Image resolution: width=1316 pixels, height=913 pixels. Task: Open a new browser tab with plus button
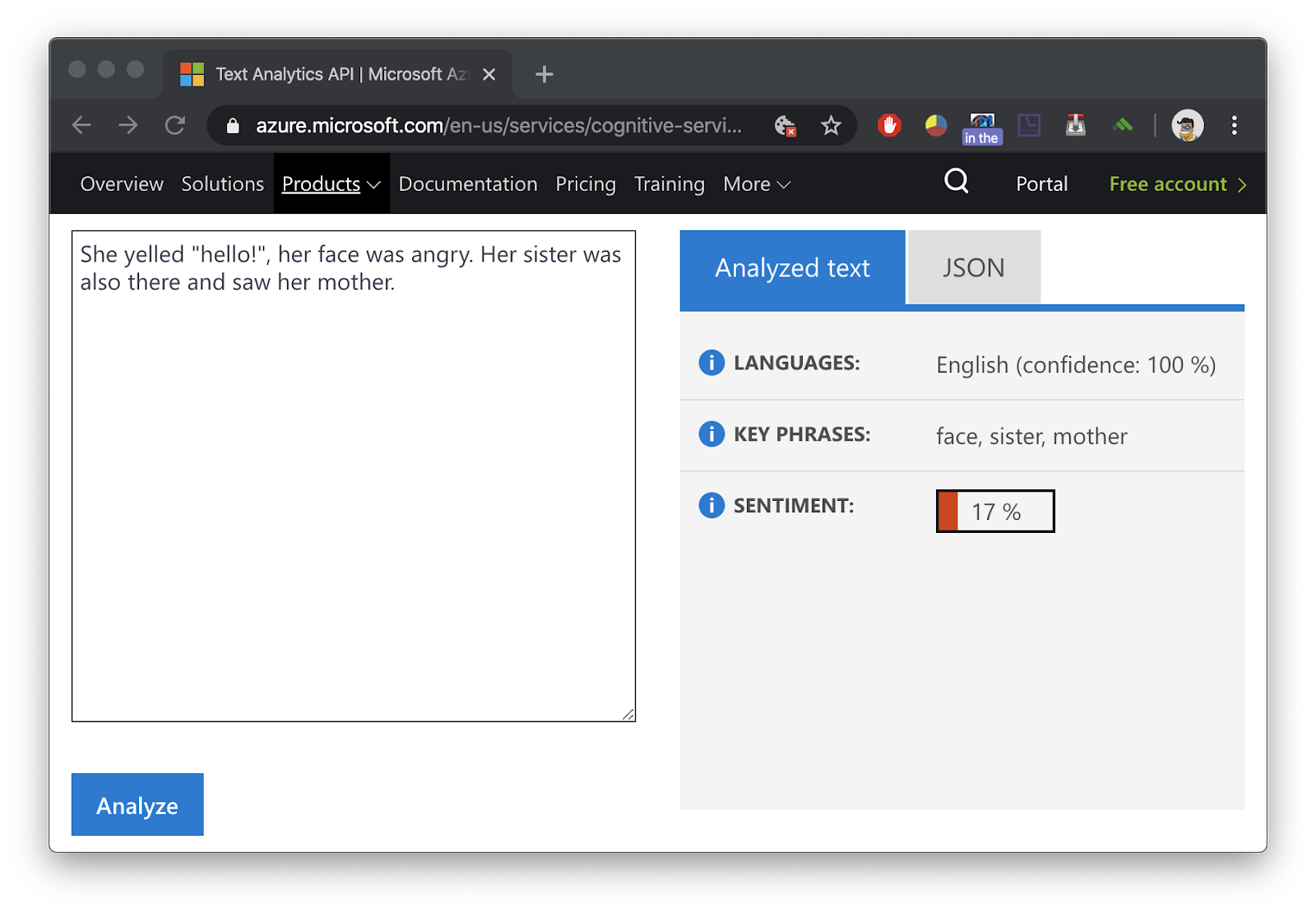543,74
